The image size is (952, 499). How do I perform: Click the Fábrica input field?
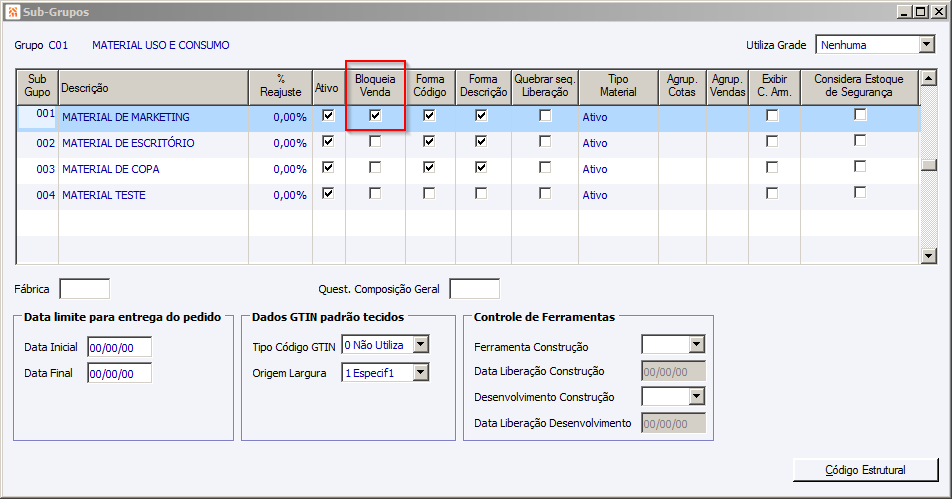[x=85, y=289]
